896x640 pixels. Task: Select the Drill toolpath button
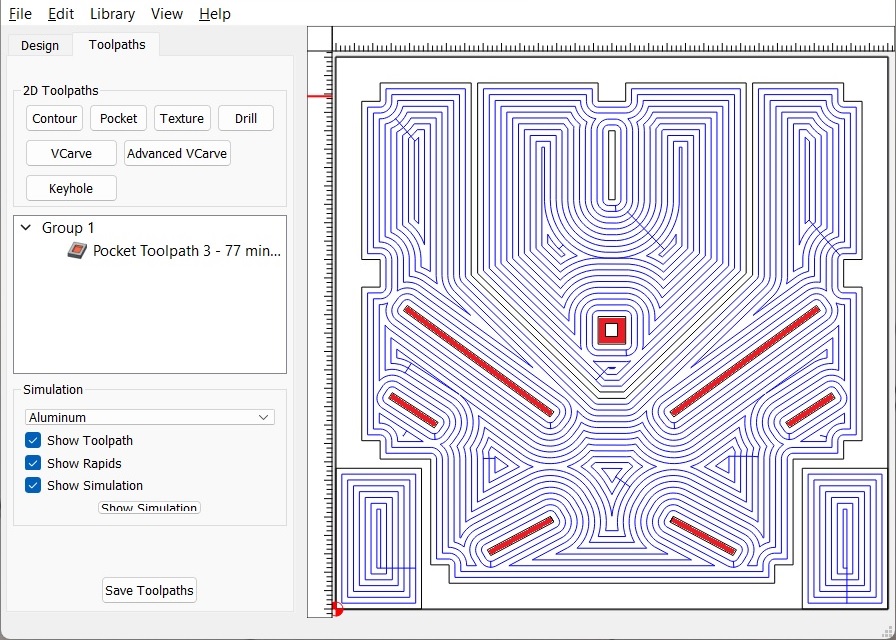[246, 119]
